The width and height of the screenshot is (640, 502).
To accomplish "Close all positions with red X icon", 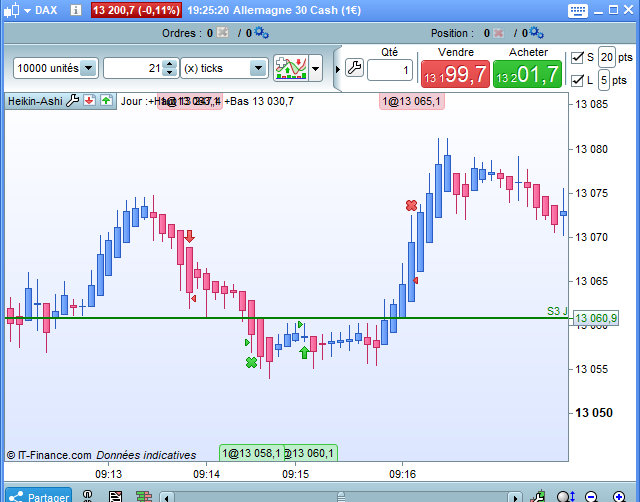I will pos(498,33).
